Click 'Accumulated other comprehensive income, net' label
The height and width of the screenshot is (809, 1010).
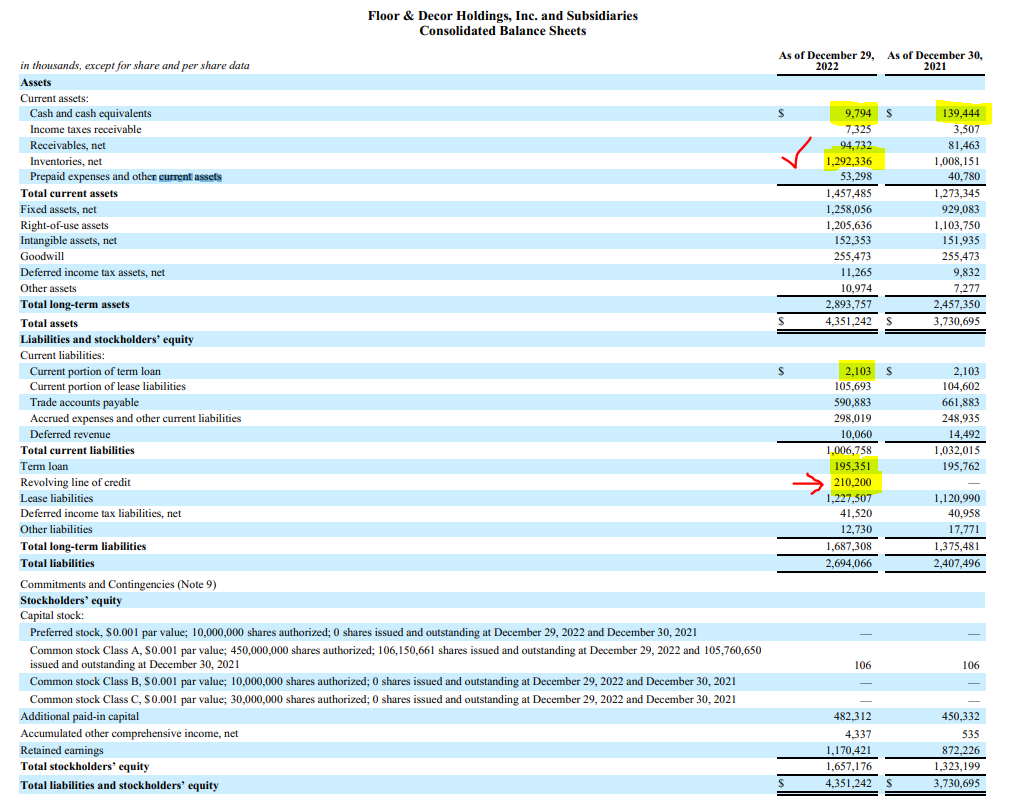(129, 734)
